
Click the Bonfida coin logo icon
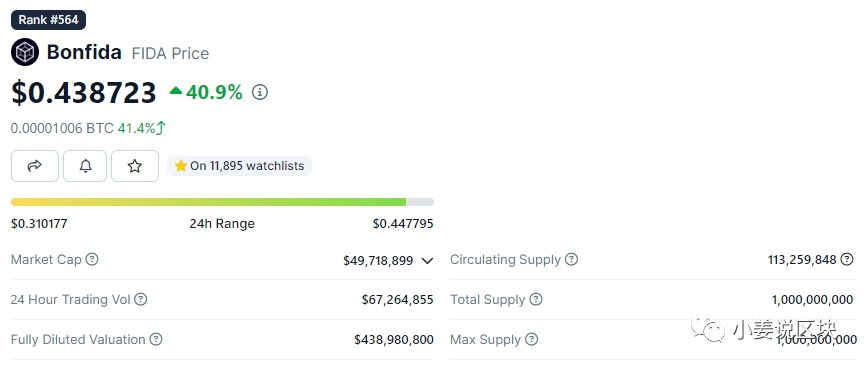pos(25,52)
